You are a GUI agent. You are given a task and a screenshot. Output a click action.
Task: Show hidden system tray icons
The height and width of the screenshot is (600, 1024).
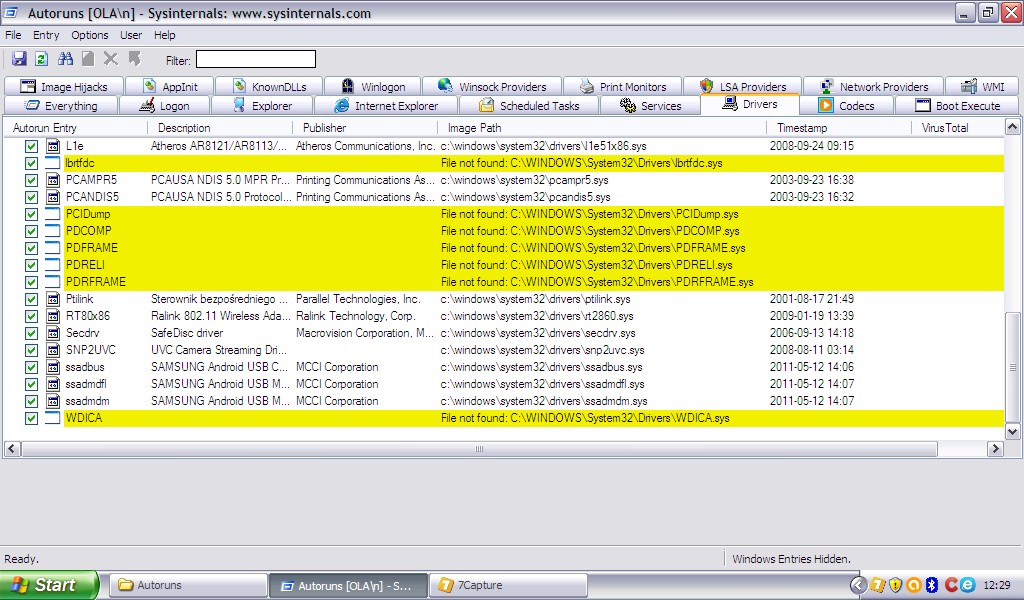coord(859,585)
